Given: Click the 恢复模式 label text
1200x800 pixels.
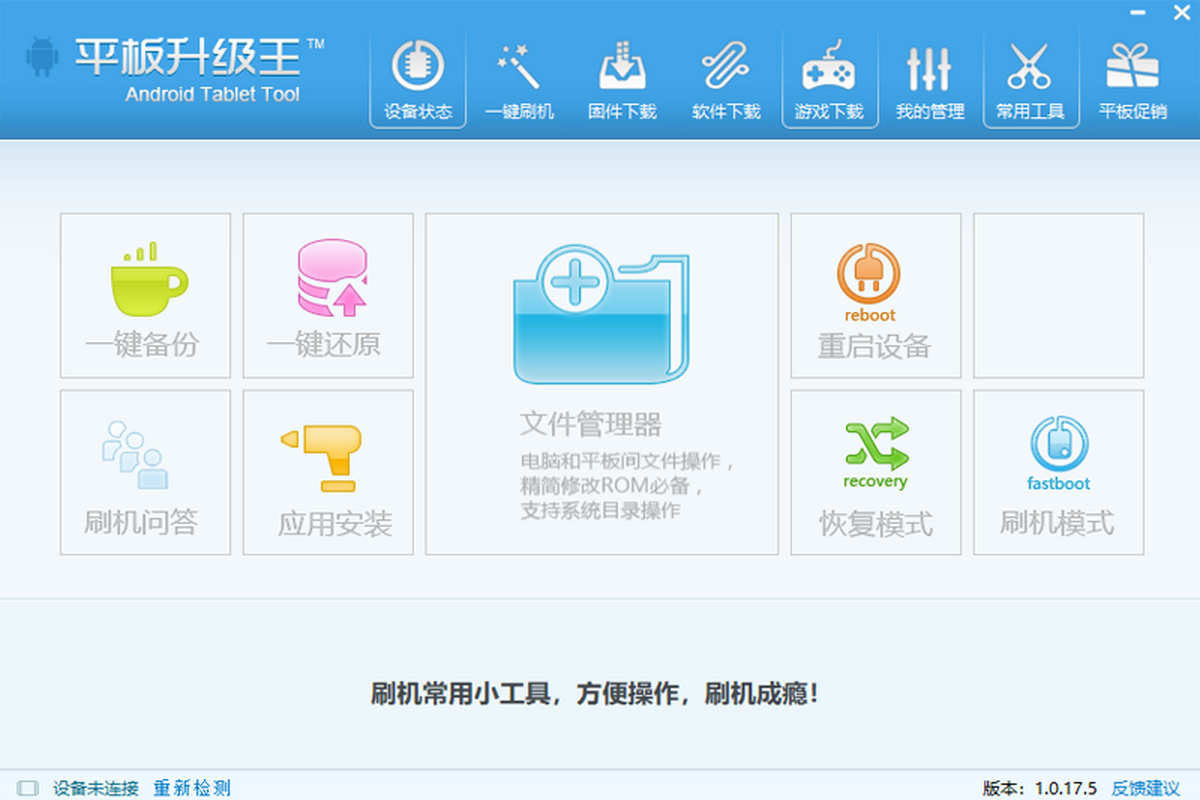Looking at the screenshot, I should point(876,523).
